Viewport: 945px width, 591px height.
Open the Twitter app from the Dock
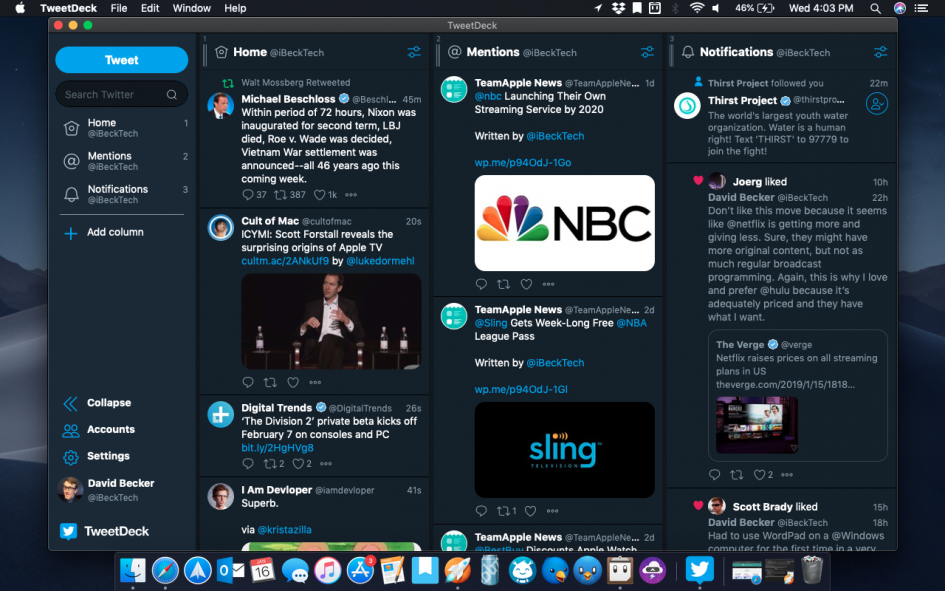click(x=699, y=568)
